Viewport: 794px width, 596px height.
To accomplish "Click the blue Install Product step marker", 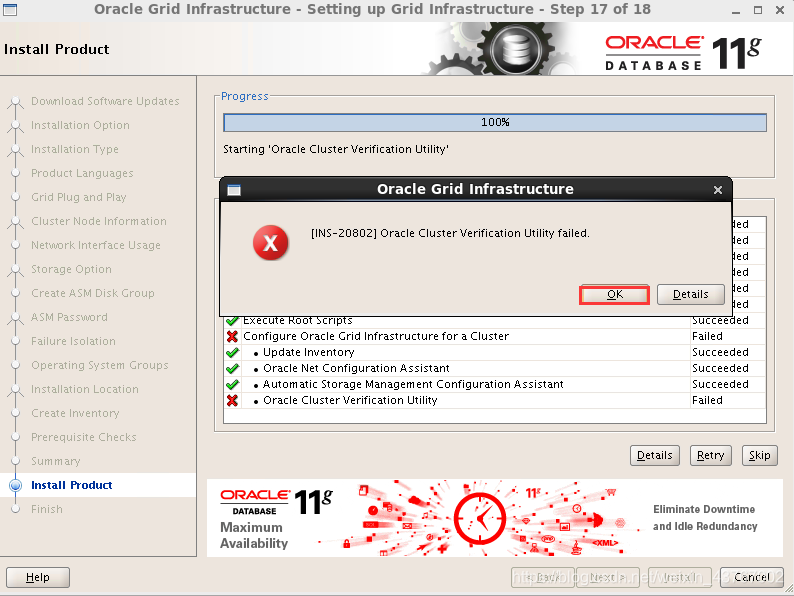I will click(16, 485).
